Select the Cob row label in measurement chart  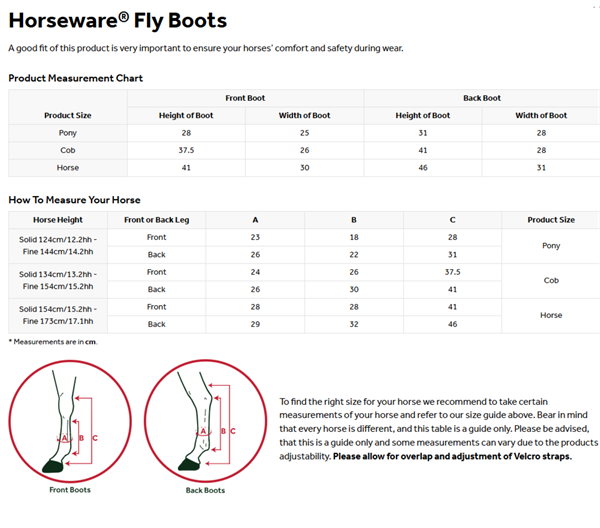coord(67,150)
